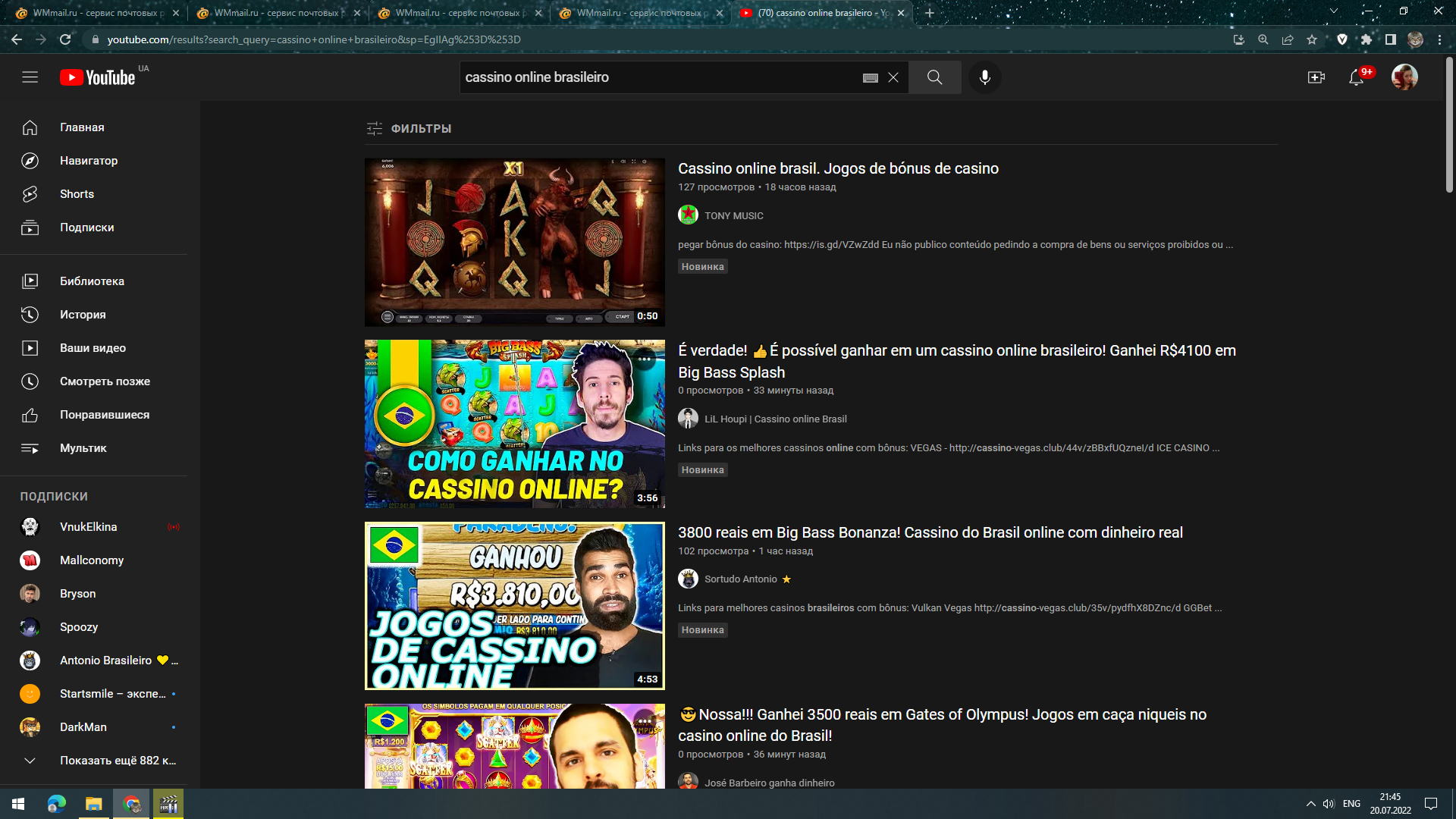Open the browser share icon
The width and height of the screenshot is (1456, 819).
click(1288, 39)
